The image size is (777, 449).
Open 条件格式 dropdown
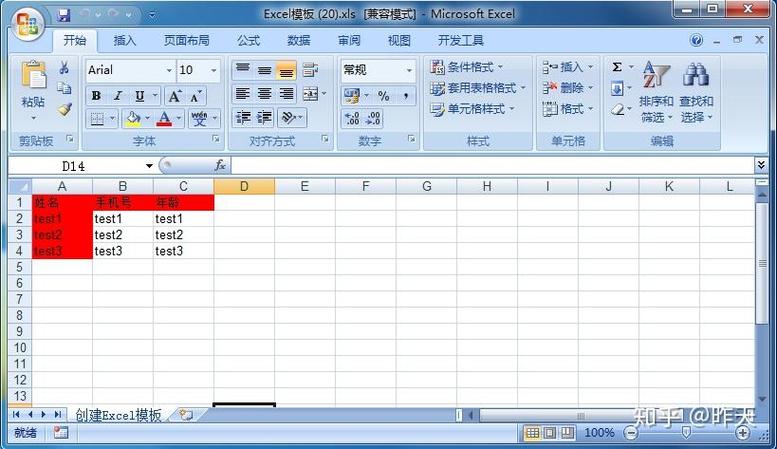coord(466,67)
